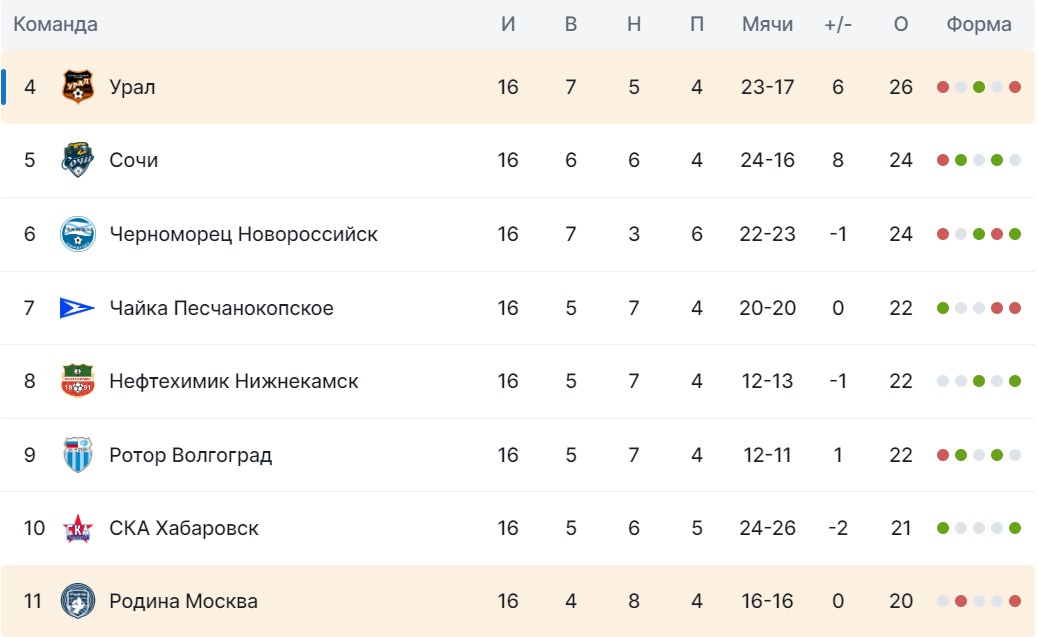Open the Ротор Волгоград team link
Viewport: 1038px width, 637px height.
(190, 455)
